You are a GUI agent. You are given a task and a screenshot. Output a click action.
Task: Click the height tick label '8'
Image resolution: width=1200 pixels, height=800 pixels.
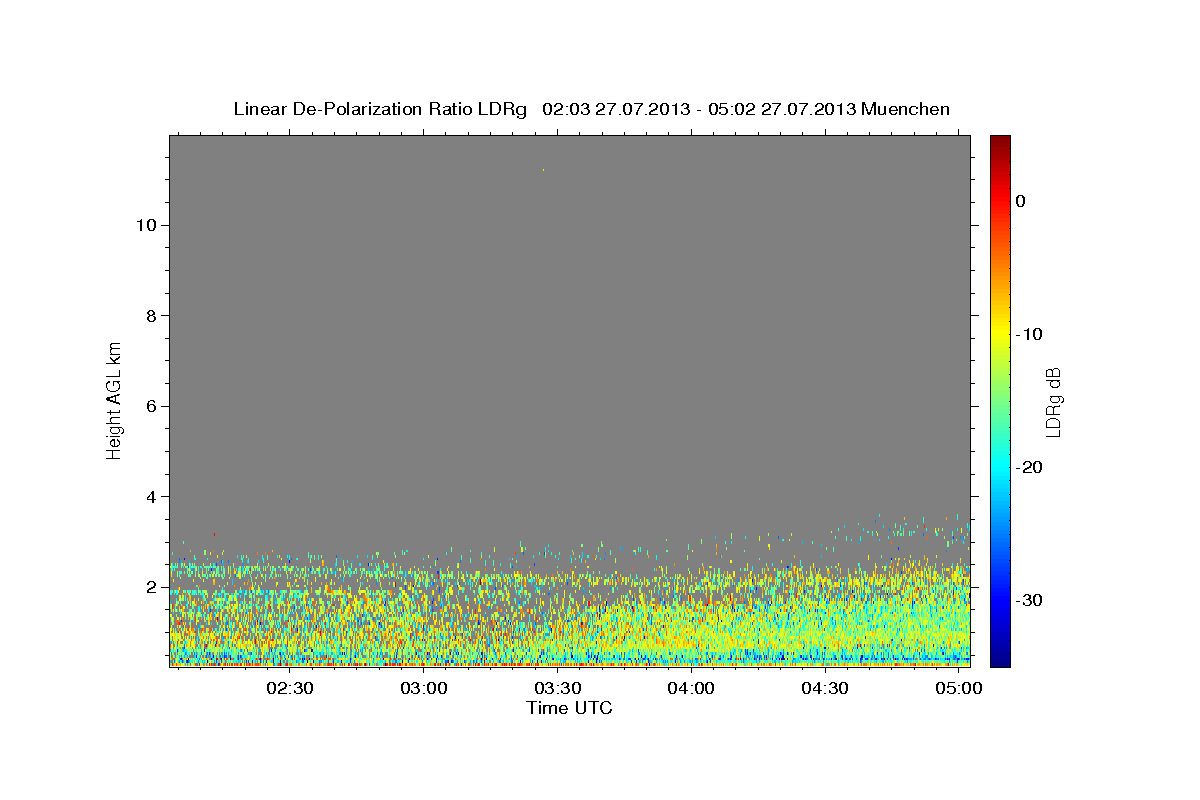[x=150, y=316]
